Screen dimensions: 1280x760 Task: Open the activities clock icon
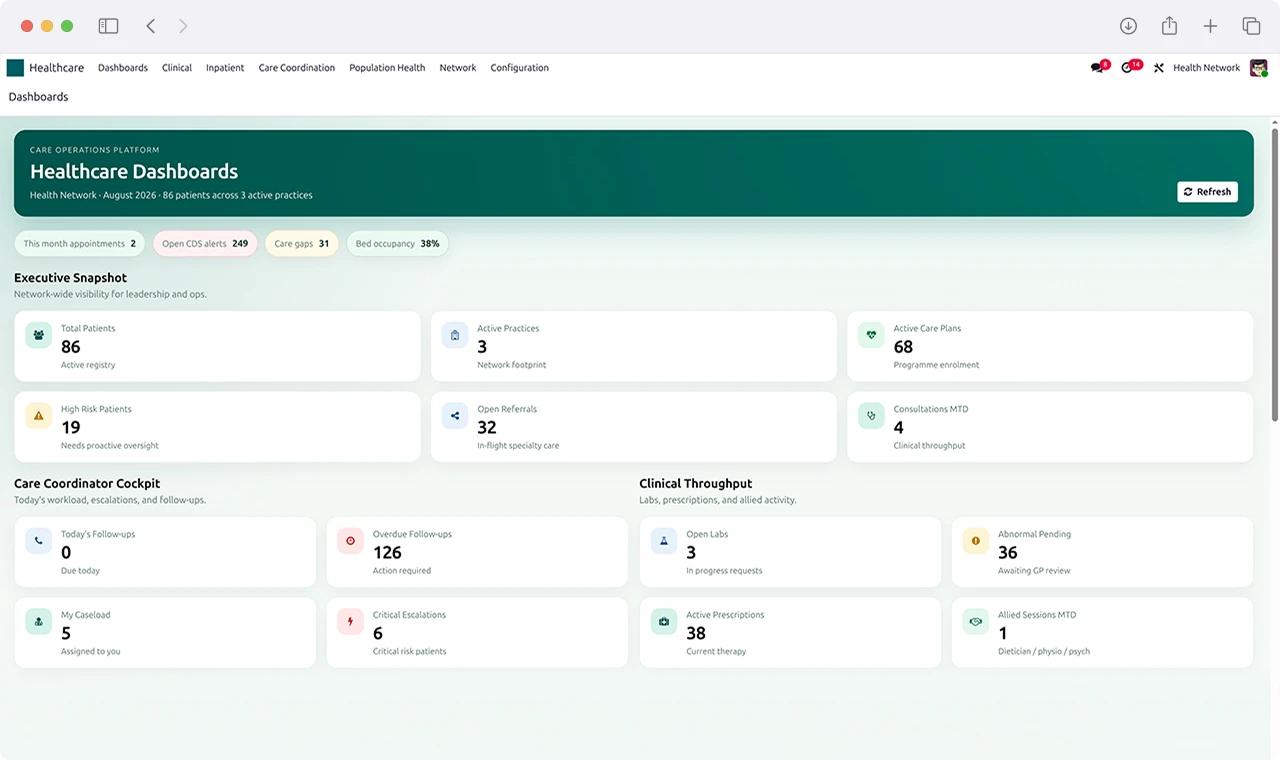[1128, 68]
